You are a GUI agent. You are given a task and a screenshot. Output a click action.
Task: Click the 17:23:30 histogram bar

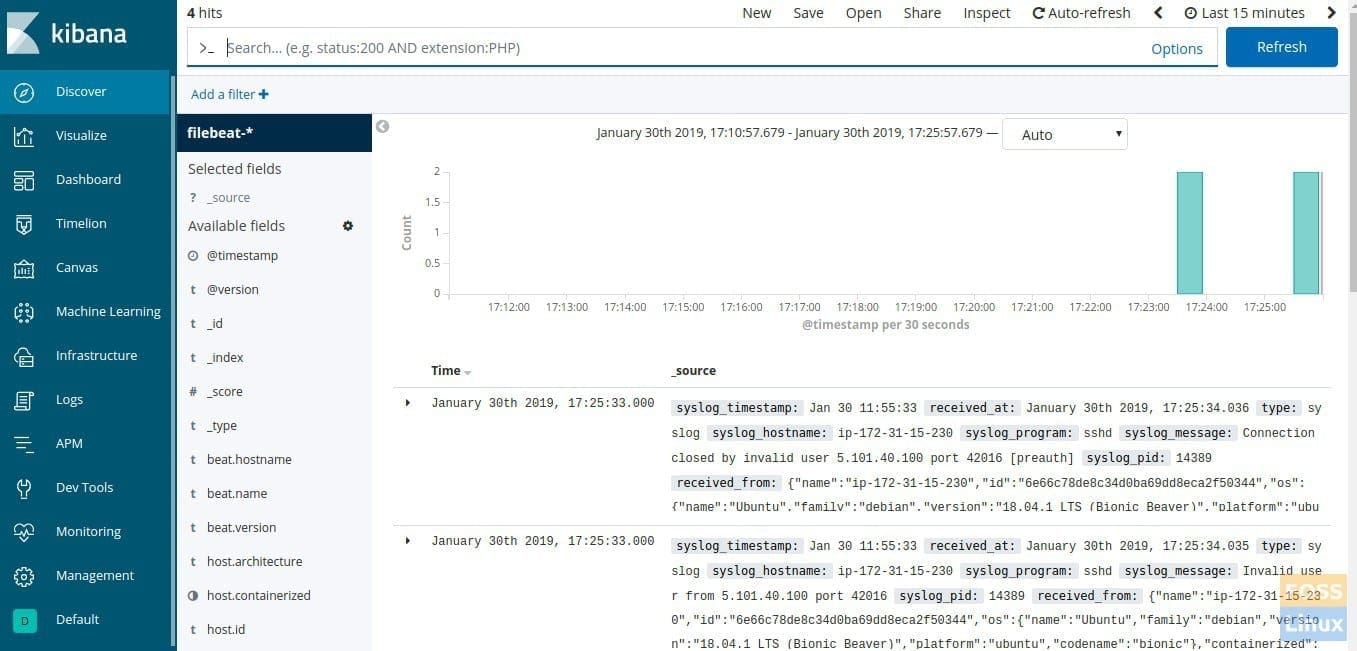(x=1189, y=232)
